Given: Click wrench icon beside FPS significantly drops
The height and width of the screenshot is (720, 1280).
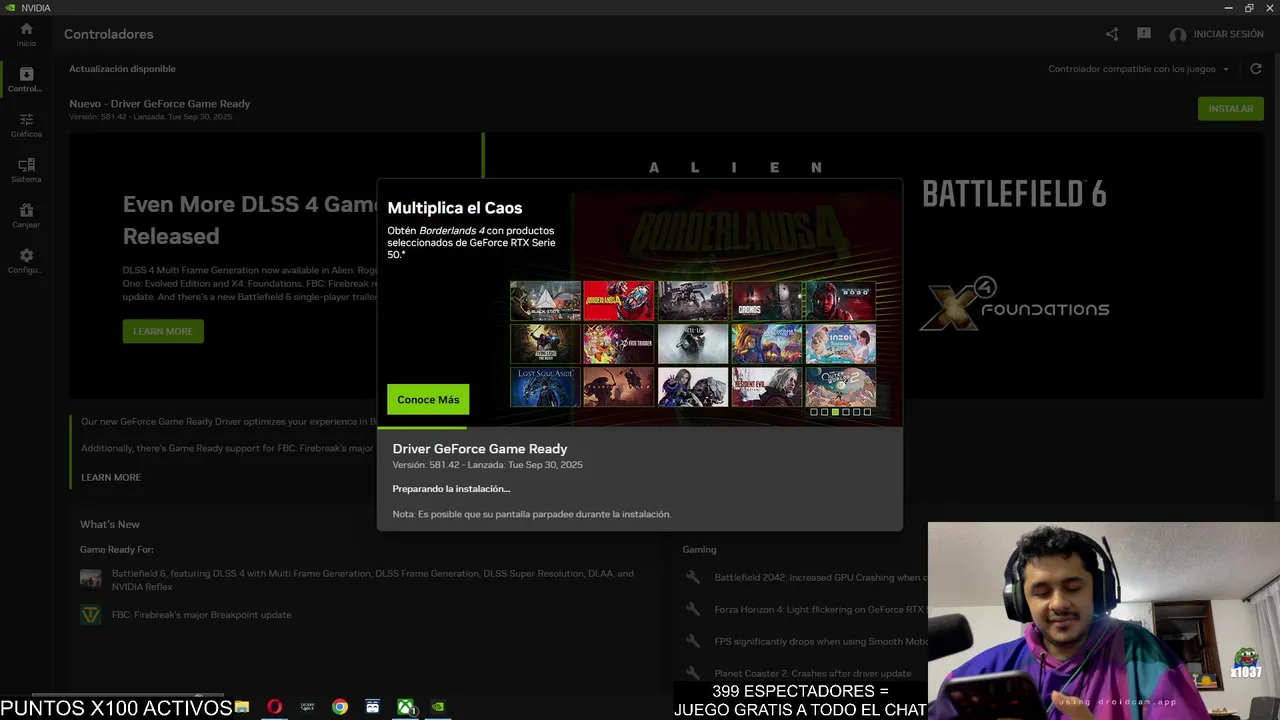Looking at the screenshot, I should [692, 641].
